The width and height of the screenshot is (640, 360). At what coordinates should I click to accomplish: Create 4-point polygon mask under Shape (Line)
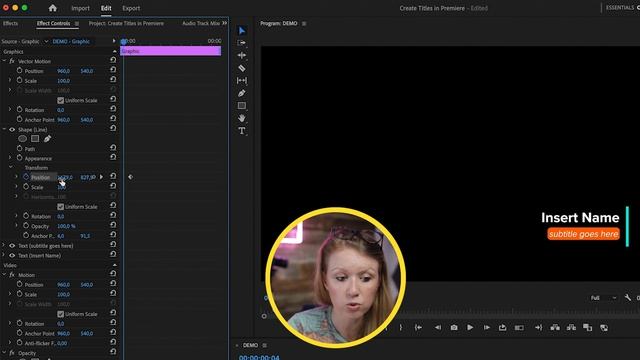click(35, 139)
